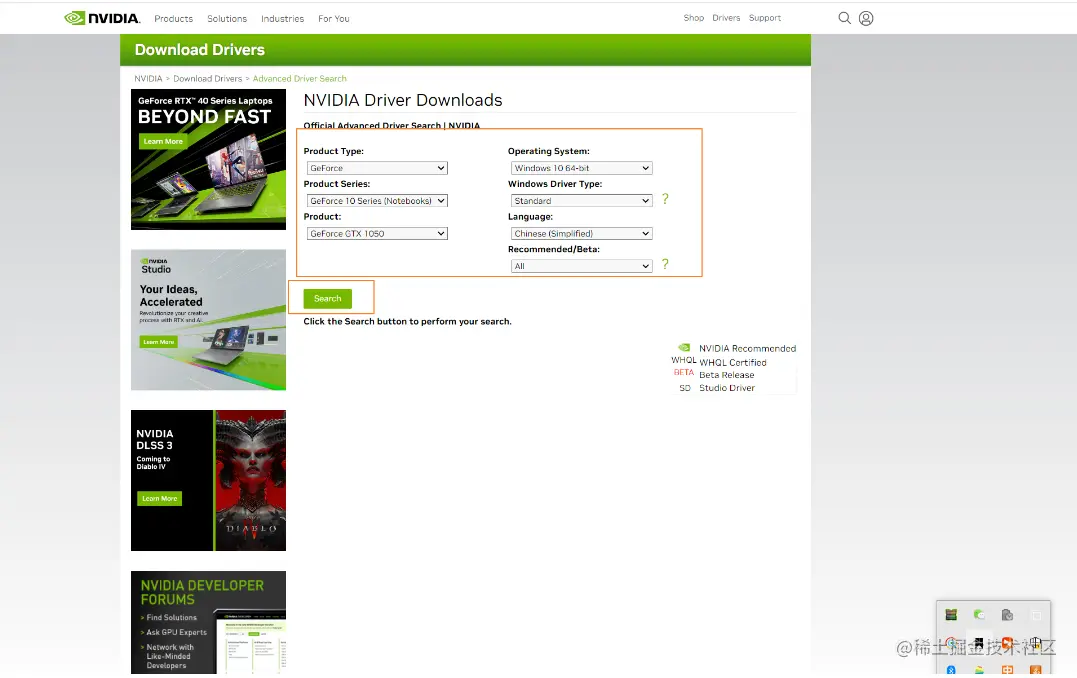
Task: Click the memory chip tray icon
Action: point(951,614)
